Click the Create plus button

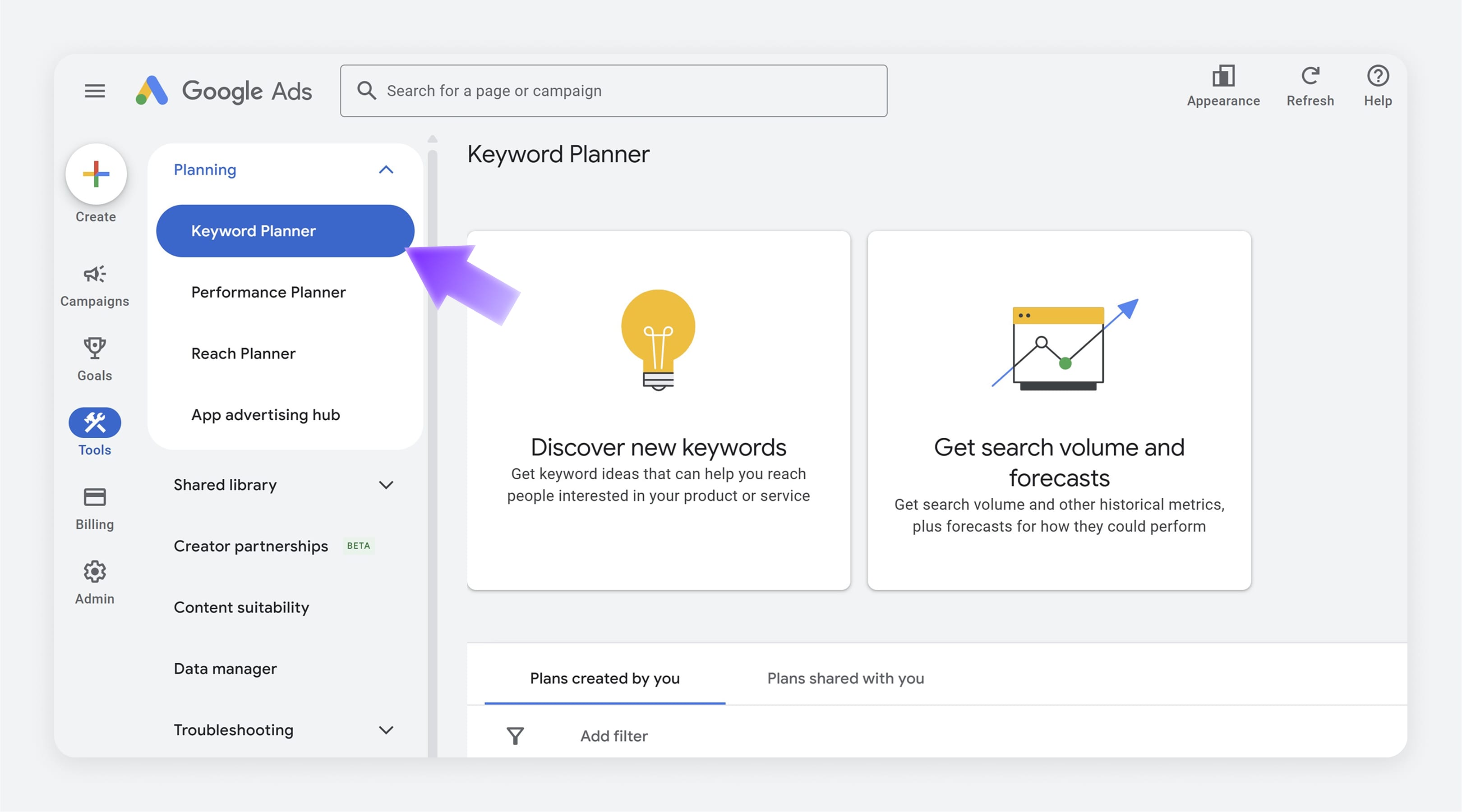96,174
